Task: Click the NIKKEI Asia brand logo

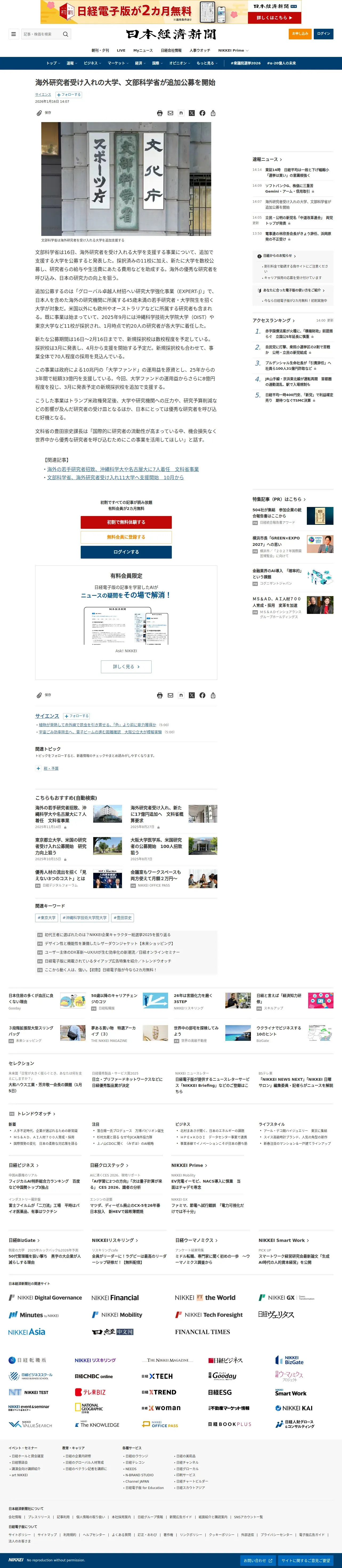Action: coord(27,1332)
